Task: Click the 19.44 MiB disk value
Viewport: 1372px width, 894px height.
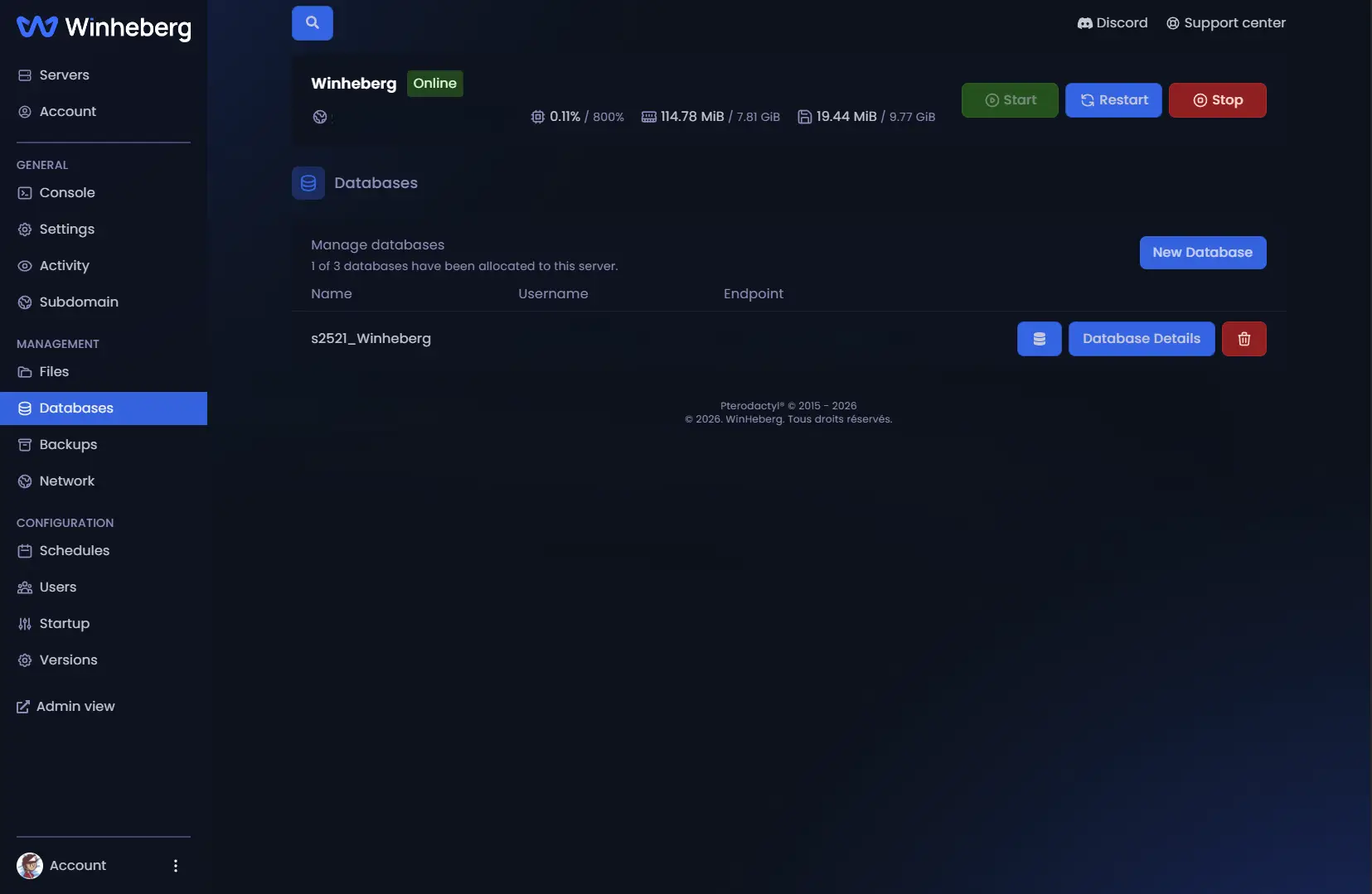Action: pos(846,117)
